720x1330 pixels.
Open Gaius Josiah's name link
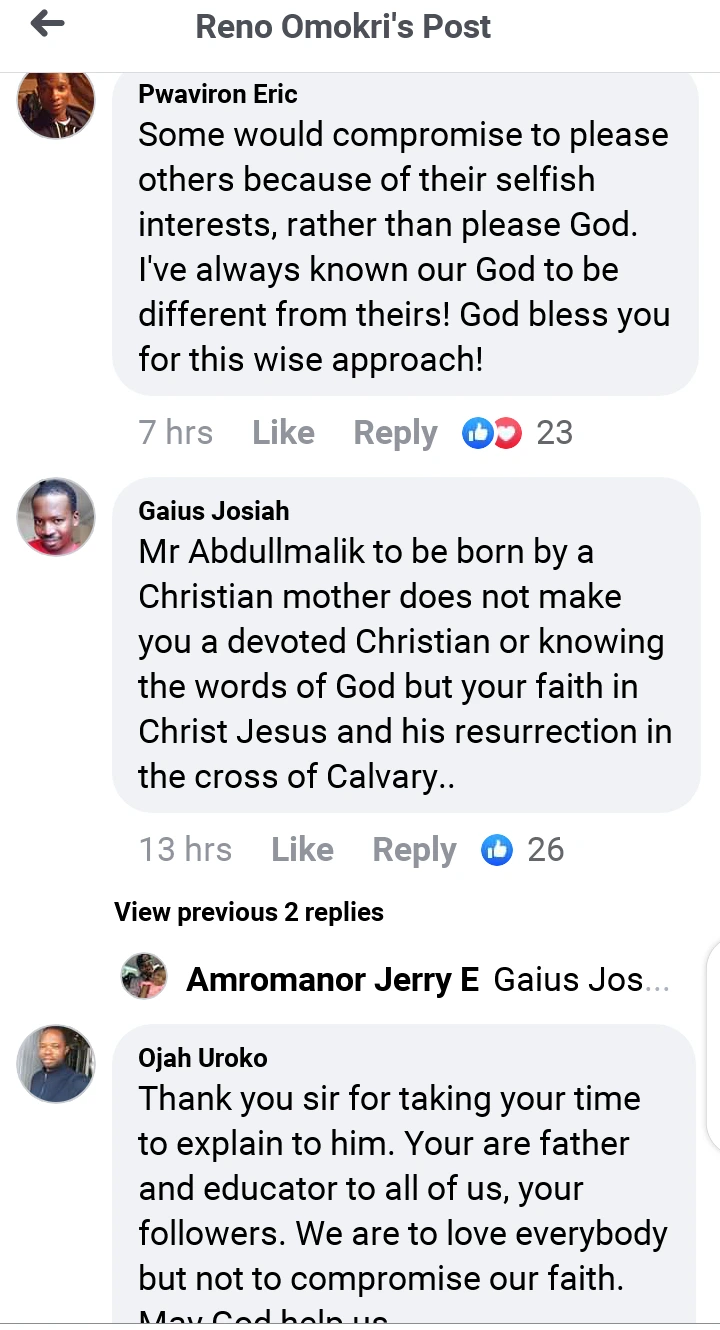(214, 511)
